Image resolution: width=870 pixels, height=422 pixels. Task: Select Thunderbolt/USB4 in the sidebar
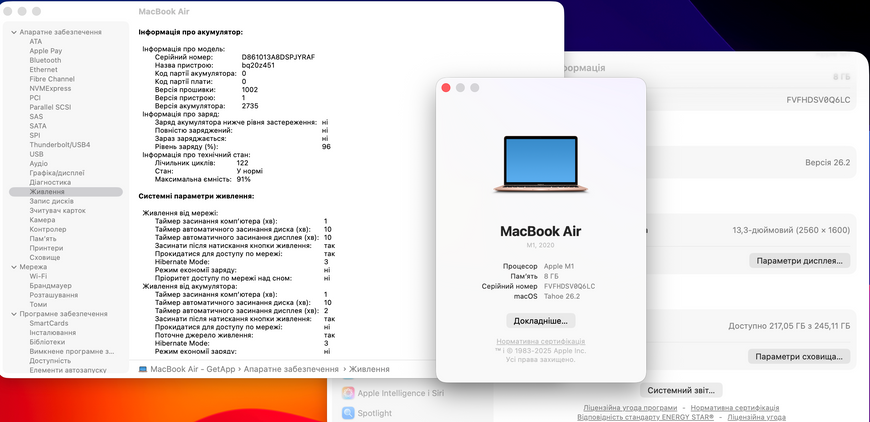60,145
